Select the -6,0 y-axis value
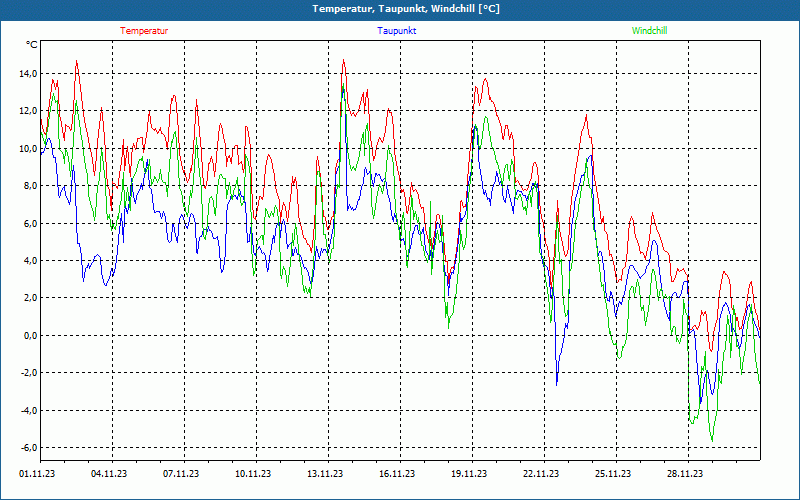 (x=29, y=447)
